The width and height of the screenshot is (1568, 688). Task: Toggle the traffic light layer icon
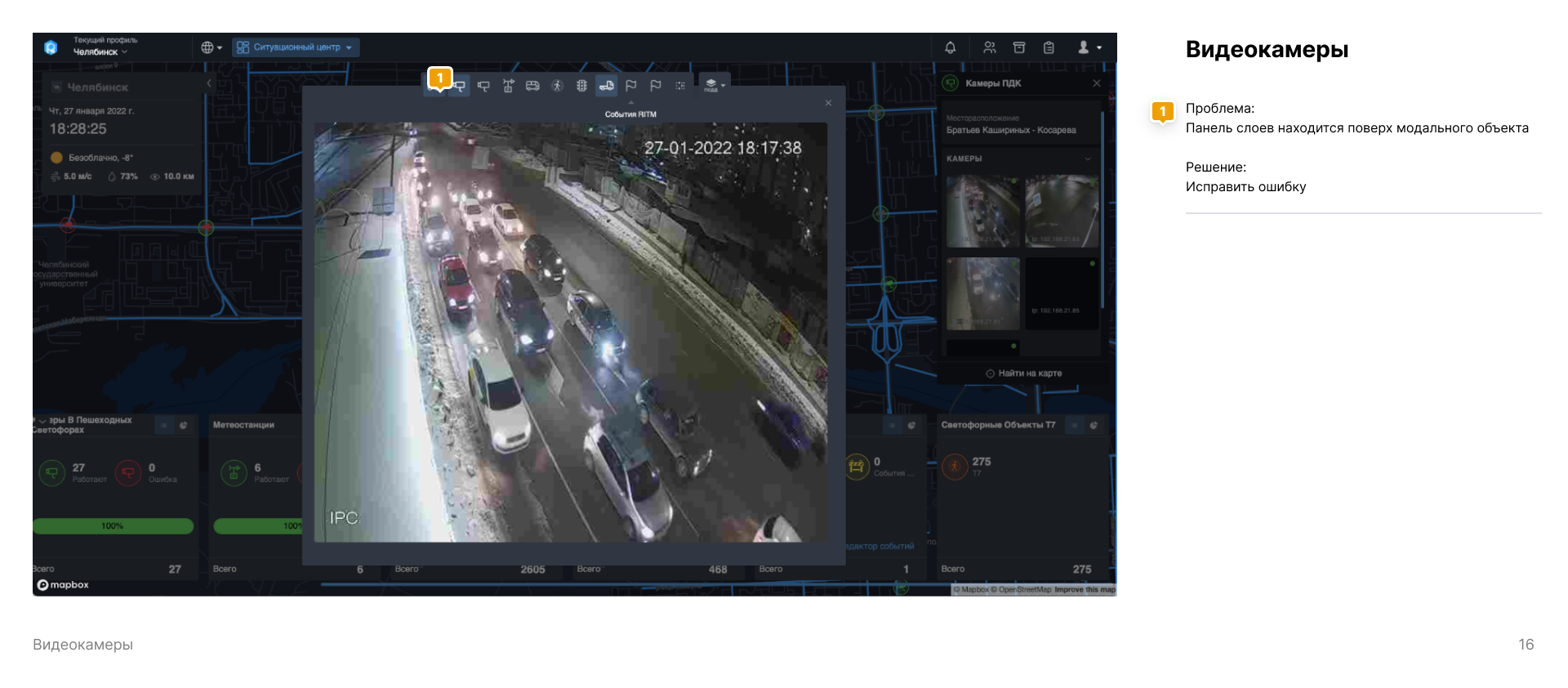pos(581,86)
